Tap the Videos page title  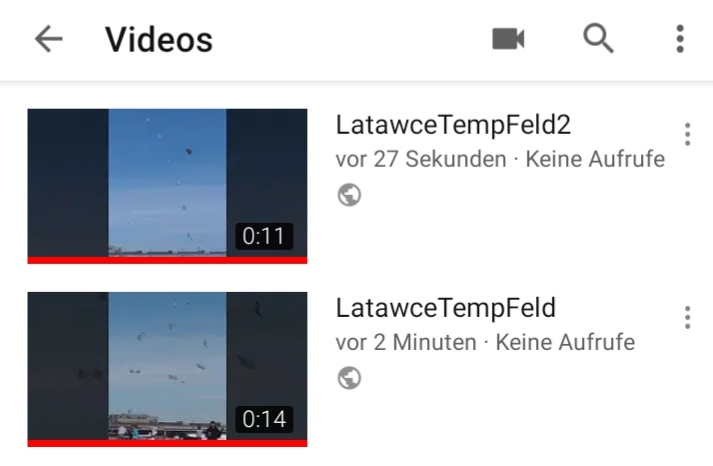click(159, 40)
